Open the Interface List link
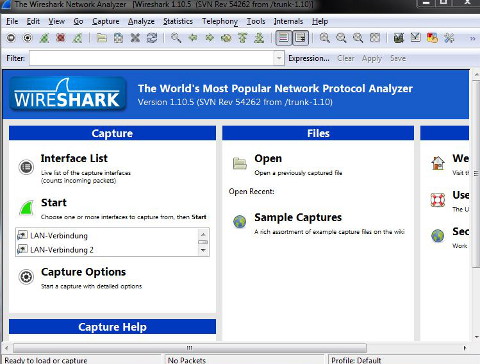Image resolution: width=480 pixels, height=364 pixels. click(74, 158)
